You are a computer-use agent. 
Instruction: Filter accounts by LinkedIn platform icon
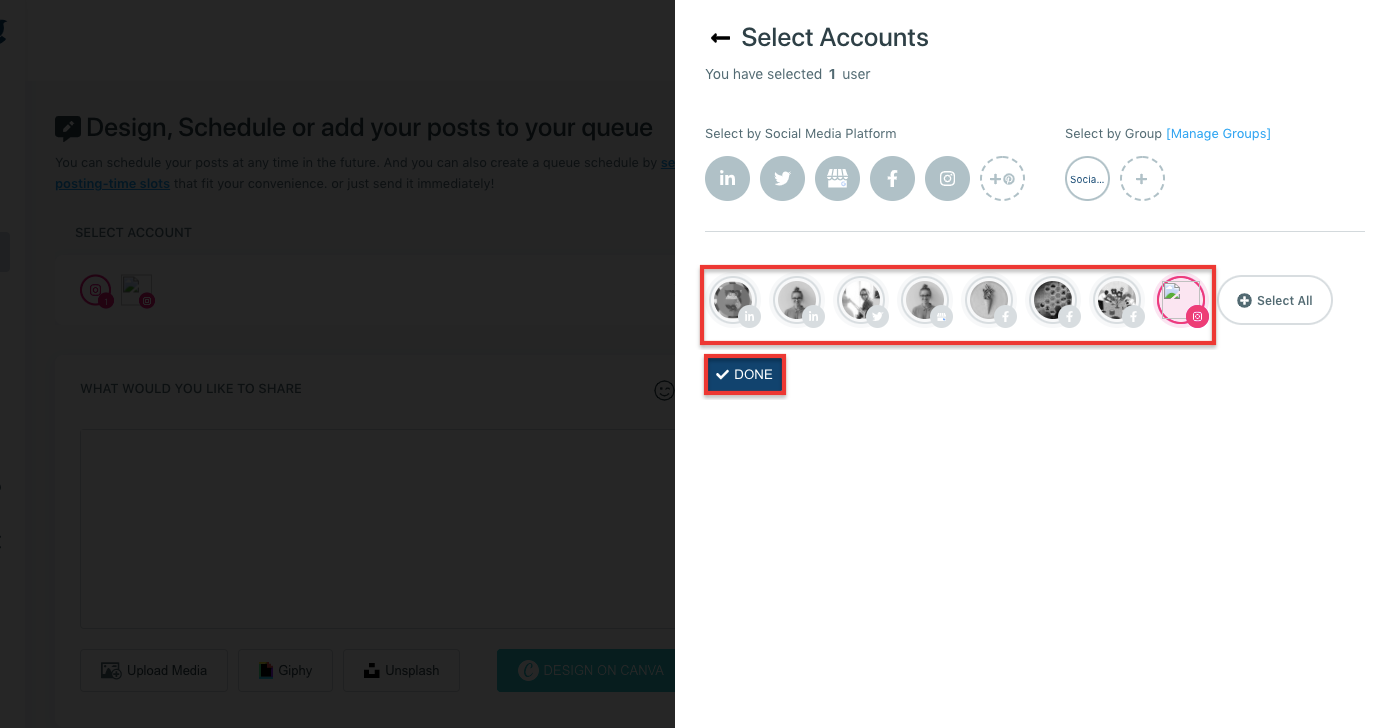point(727,178)
